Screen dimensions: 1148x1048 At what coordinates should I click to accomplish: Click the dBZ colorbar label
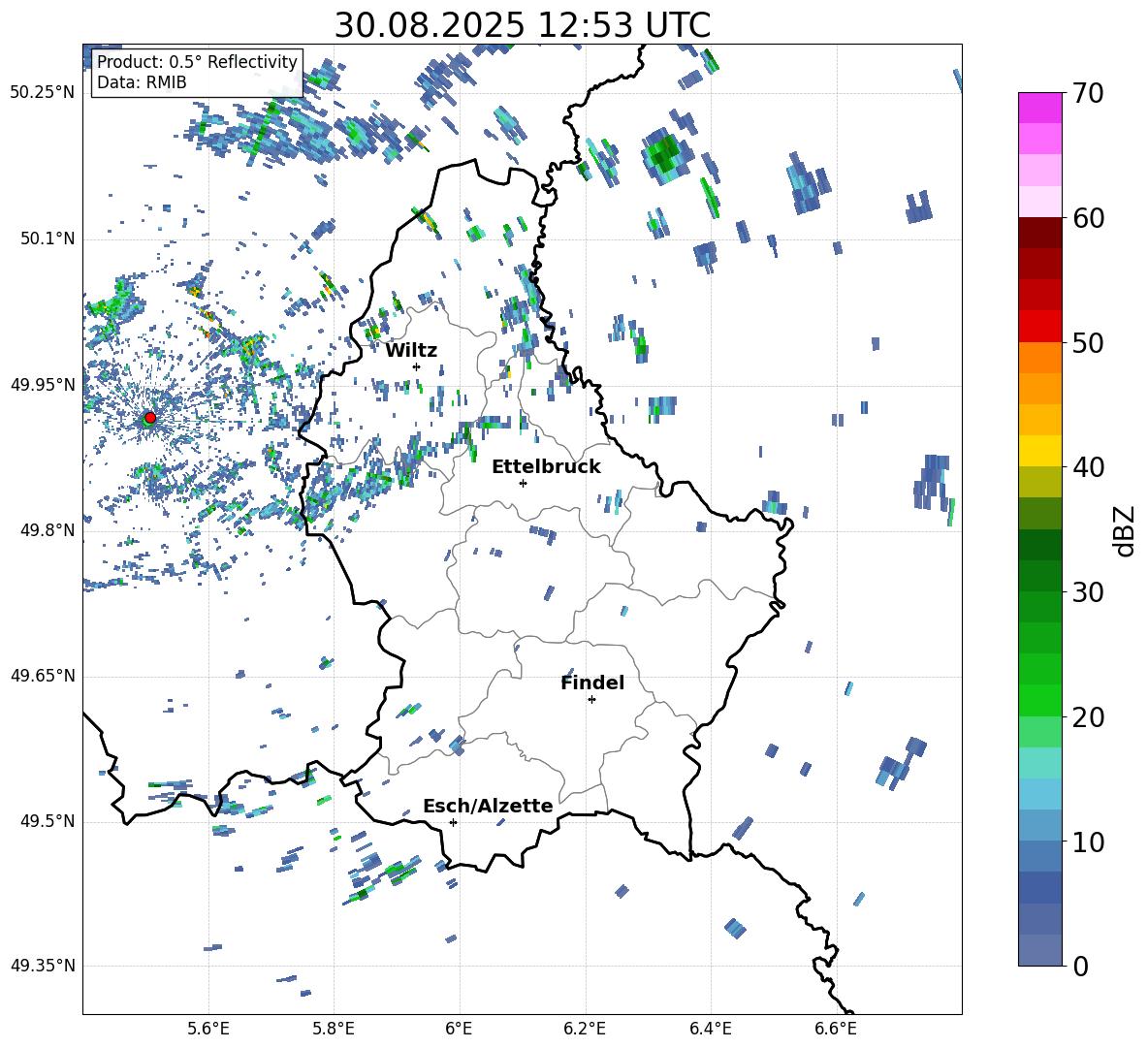1126,531
